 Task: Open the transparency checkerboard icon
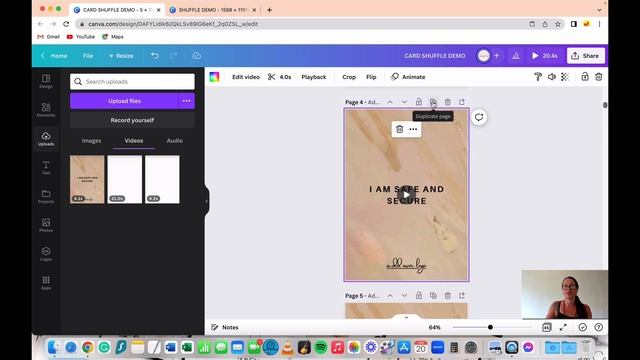click(x=565, y=77)
